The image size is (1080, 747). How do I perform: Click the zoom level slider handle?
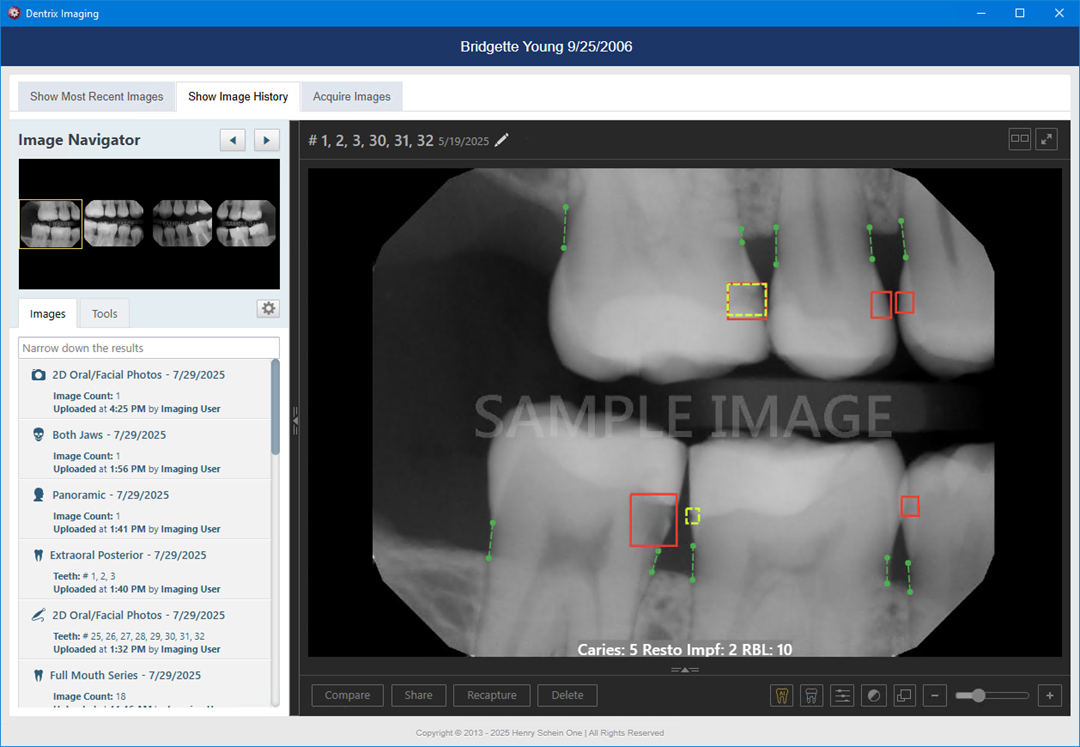tap(979, 695)
